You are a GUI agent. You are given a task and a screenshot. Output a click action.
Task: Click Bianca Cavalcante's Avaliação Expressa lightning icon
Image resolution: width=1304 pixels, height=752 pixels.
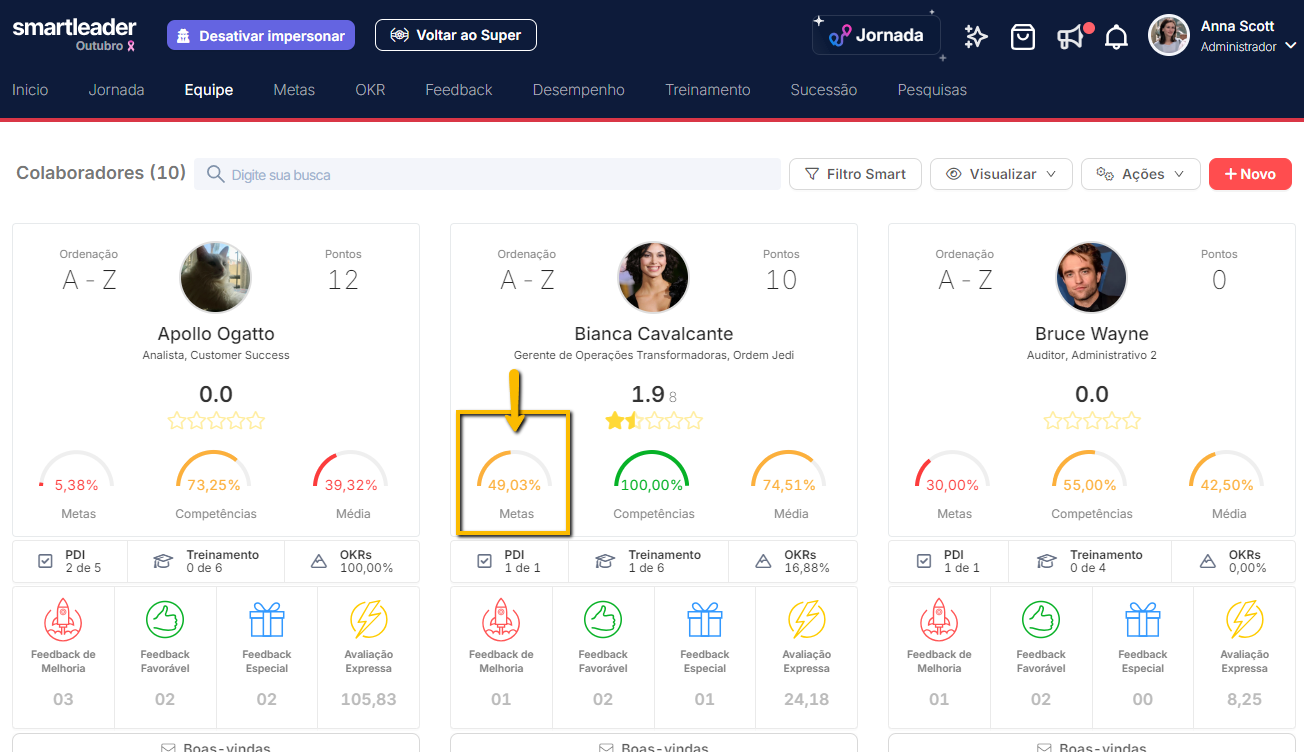click(807, 620)
